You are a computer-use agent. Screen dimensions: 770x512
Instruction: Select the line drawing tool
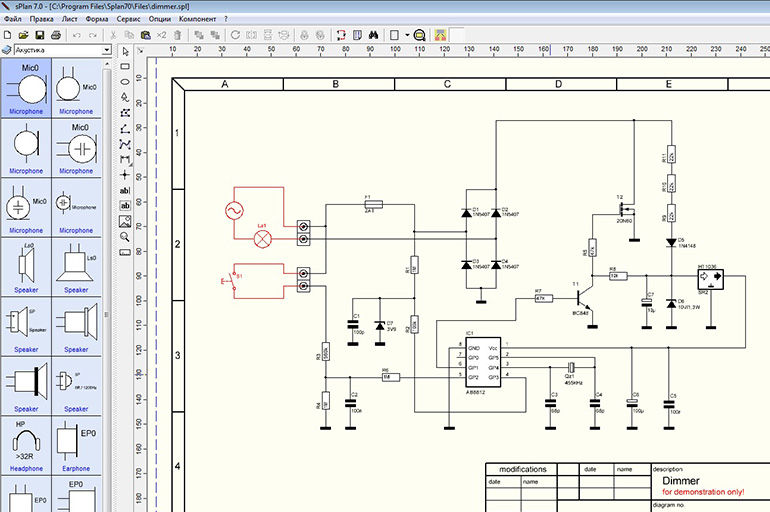point(125,128)
